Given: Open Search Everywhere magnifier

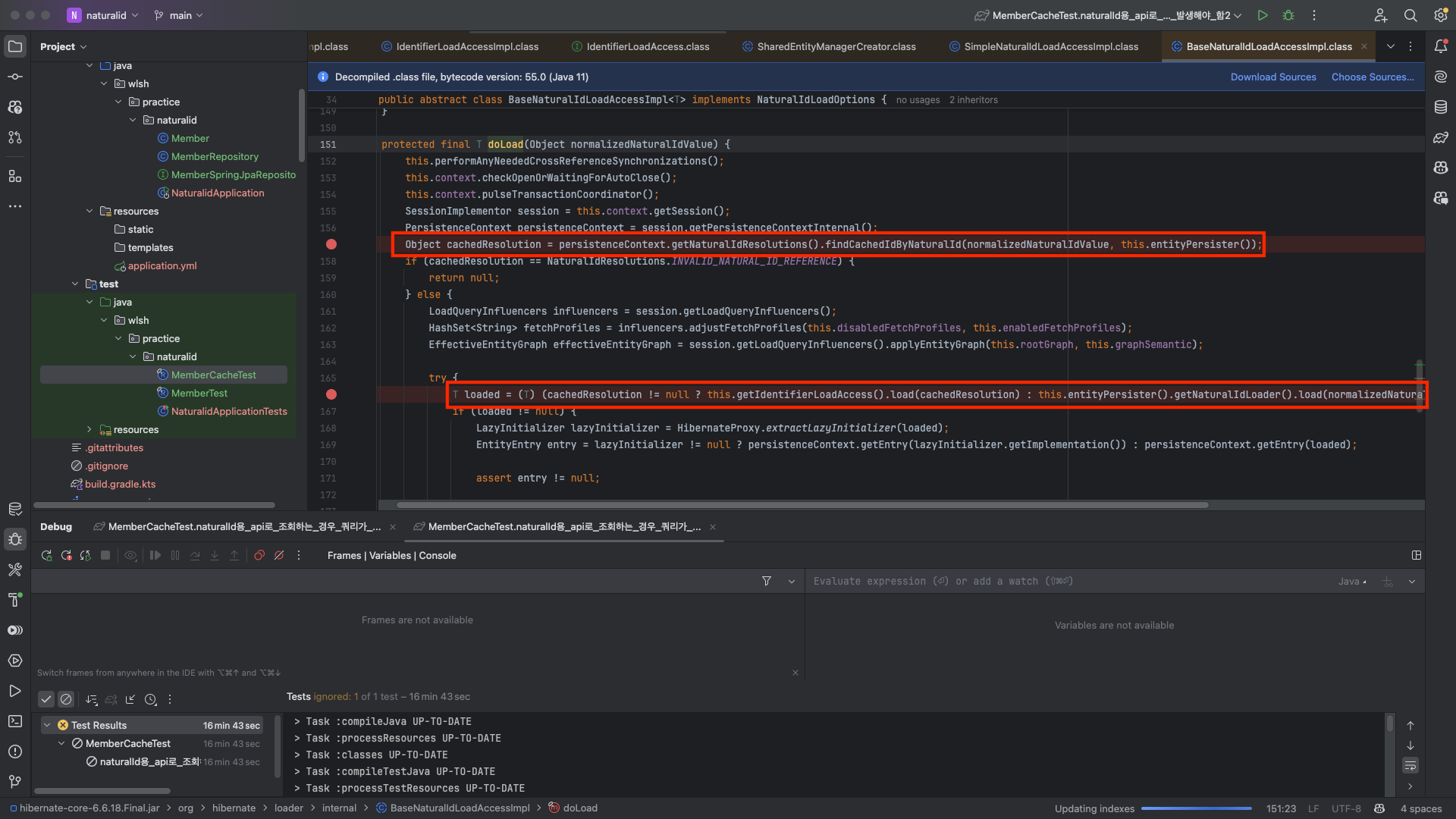Looking at the screenshot, I should (x=1410, y=15).
